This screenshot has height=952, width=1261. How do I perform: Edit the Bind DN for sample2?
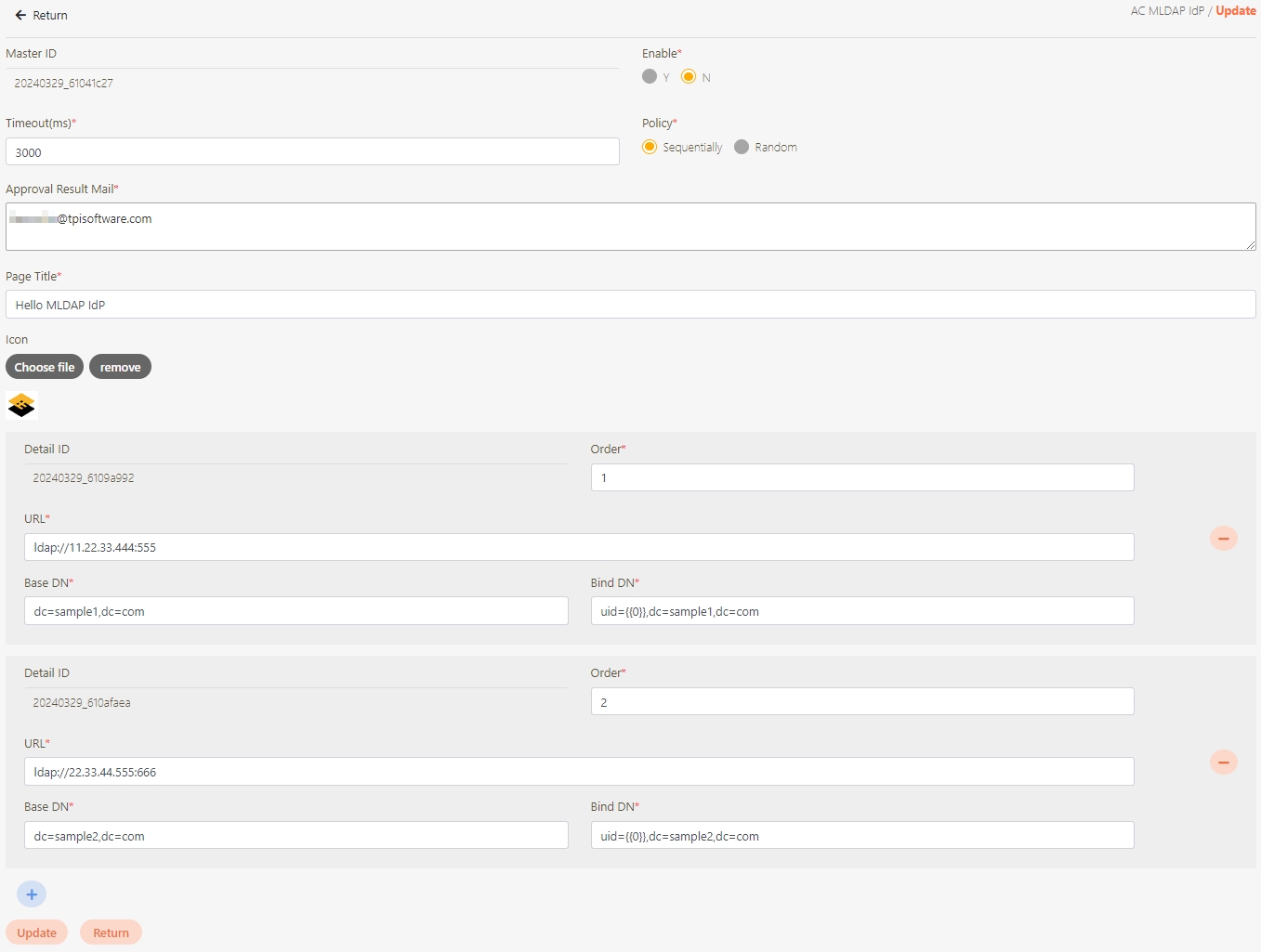coord(861,836)
